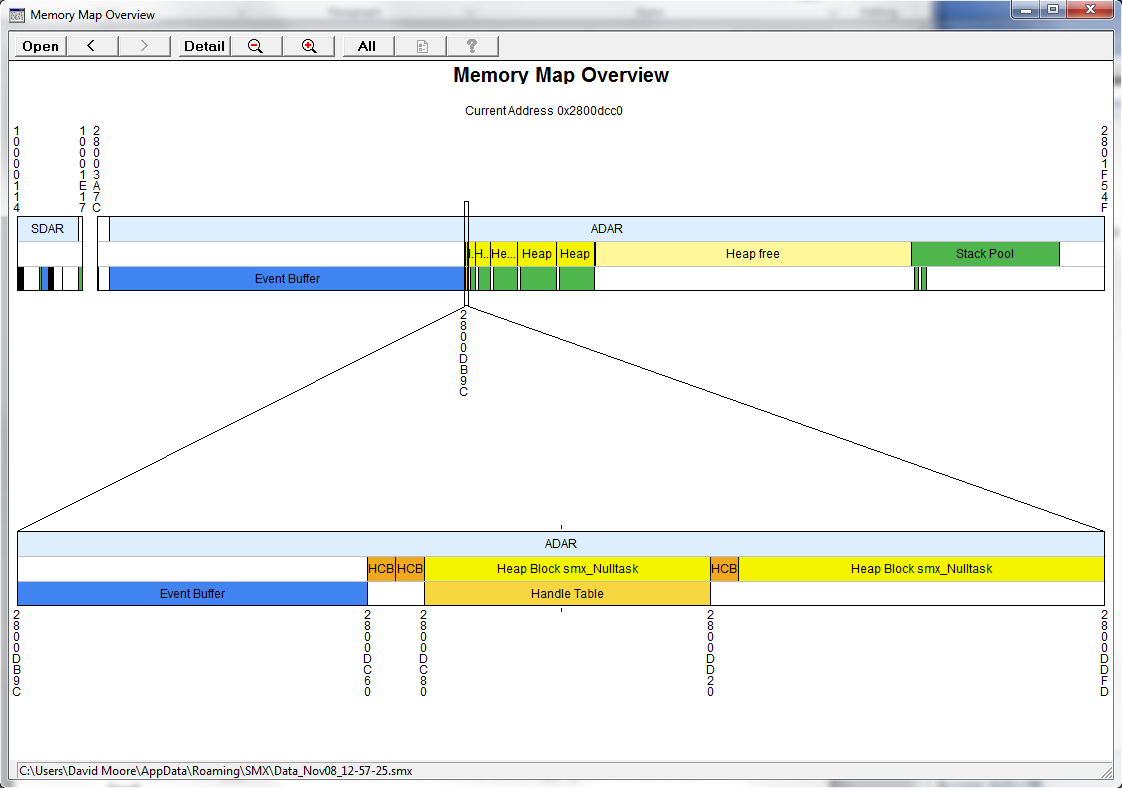Screen dimensions: 1122x788
Task: Click the Open button in the toolbar
Action: point(41,47)
